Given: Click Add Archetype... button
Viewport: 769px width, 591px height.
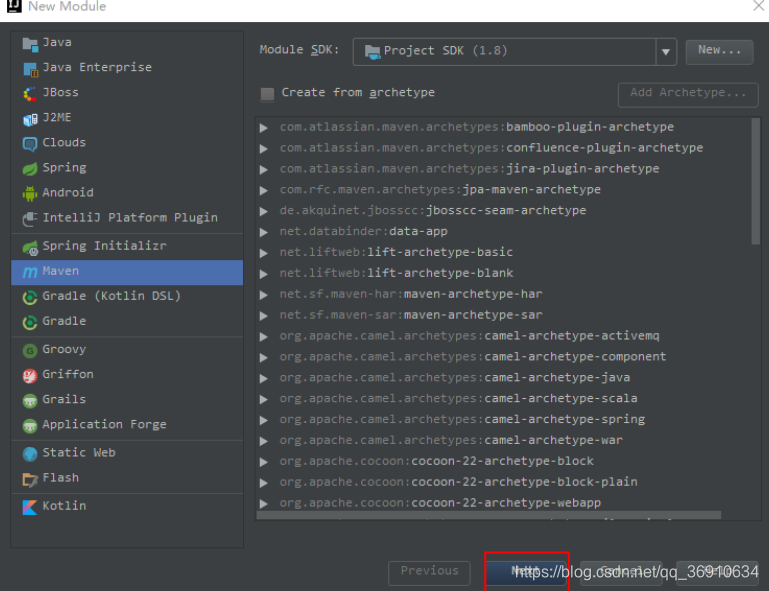Looking at the screenshot, I should tap(688, 95).
